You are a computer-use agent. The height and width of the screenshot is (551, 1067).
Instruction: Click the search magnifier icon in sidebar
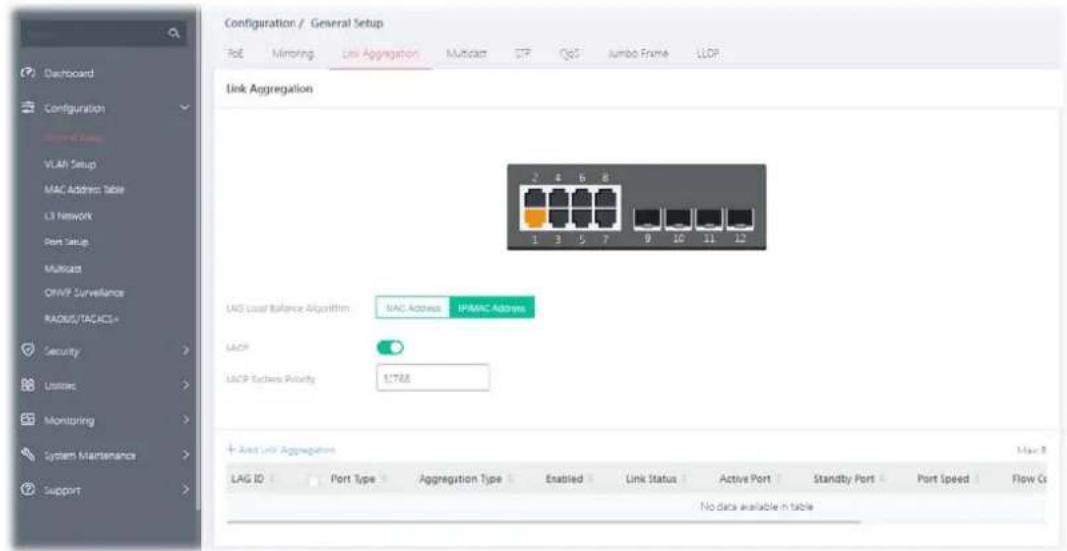174,32
